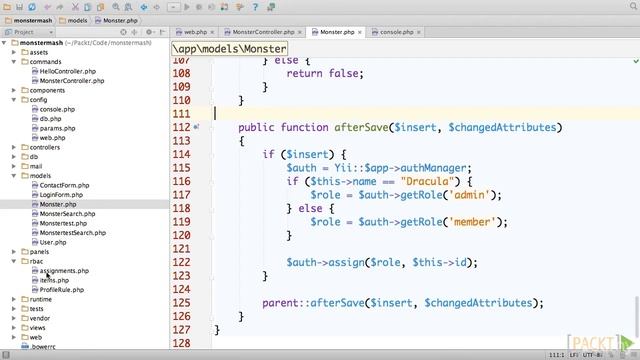Image resolution: width=640 pixels, height=360 pixels.
Task: Close the Monster.php tab
Action: [x=360, y=32]
